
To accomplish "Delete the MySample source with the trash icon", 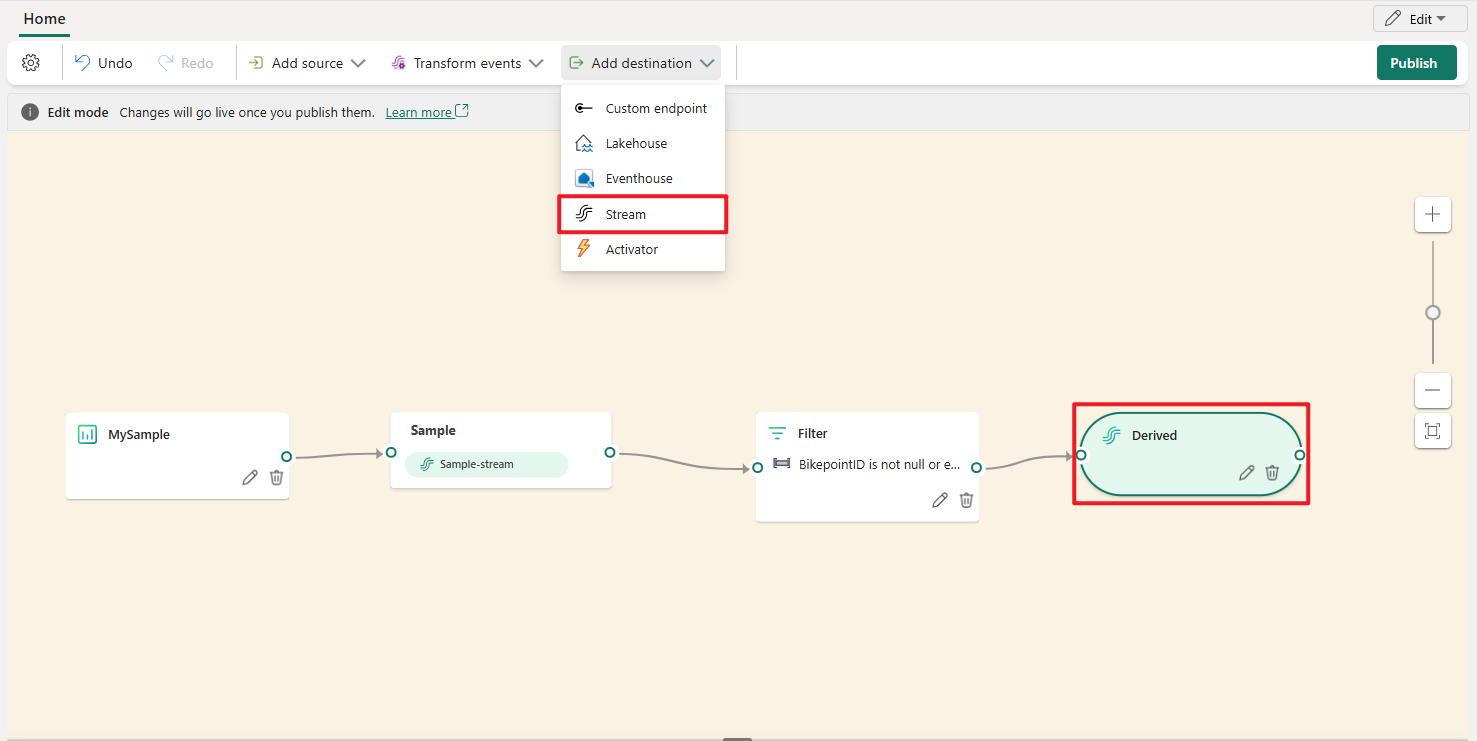I will coord(276,477).
